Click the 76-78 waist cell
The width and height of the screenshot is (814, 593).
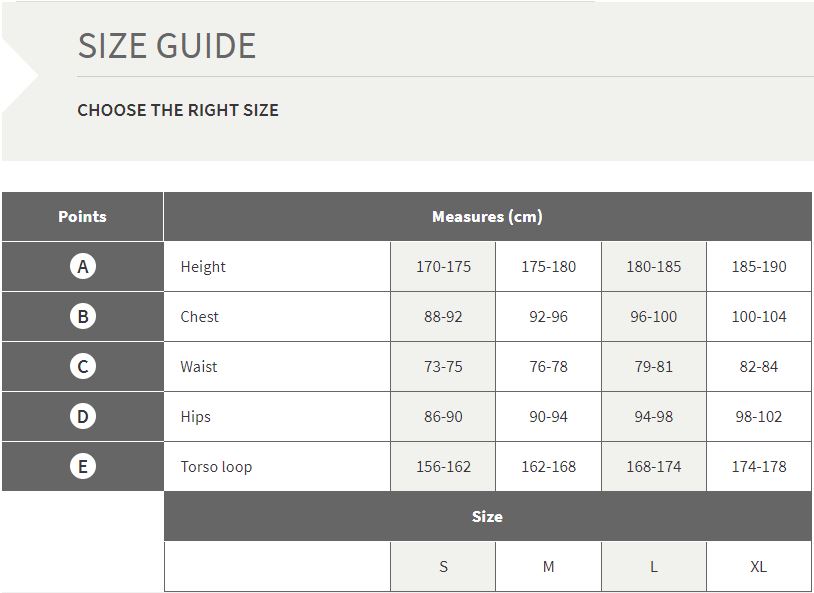pos(548,366)
